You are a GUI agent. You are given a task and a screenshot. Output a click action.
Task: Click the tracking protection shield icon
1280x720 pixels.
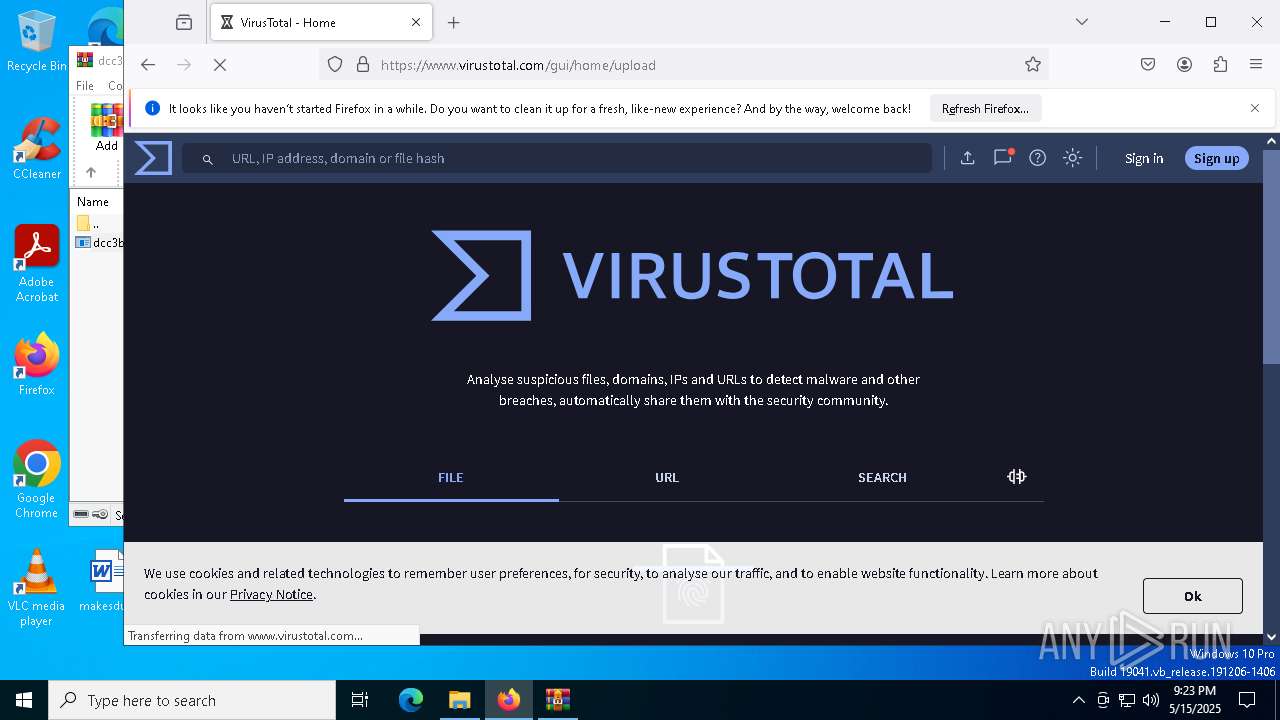(x=335, y=65)
